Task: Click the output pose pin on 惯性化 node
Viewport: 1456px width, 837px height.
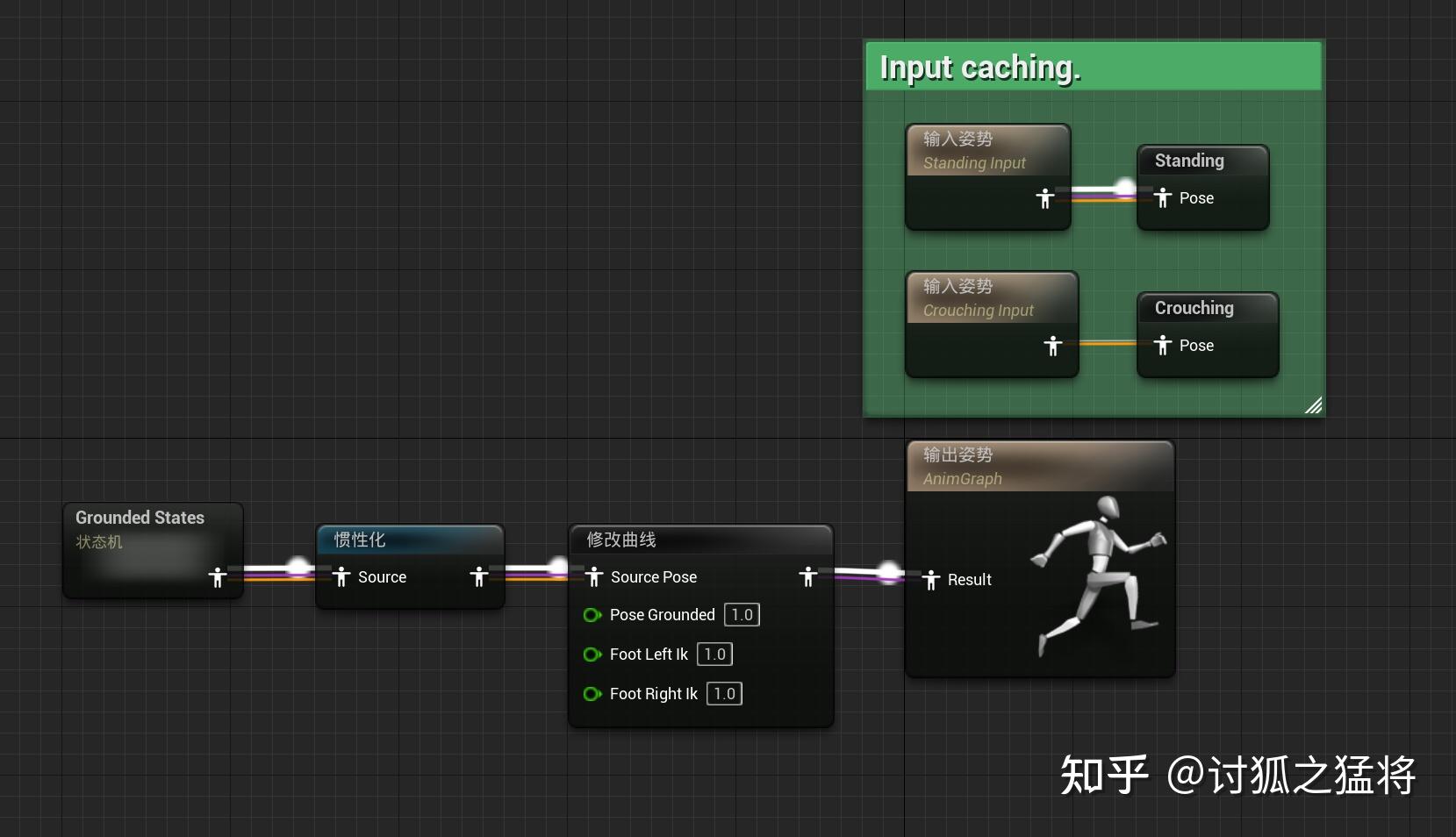Action: coord(479,576)
